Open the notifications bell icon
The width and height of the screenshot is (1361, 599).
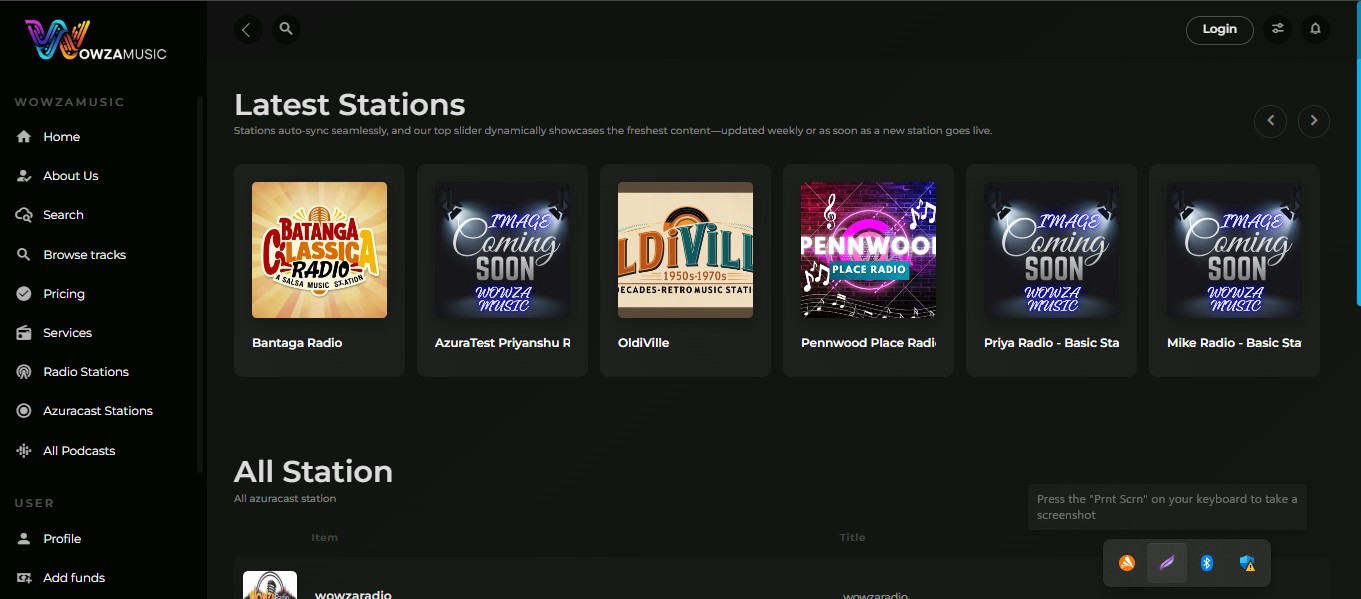point(1315,29)
